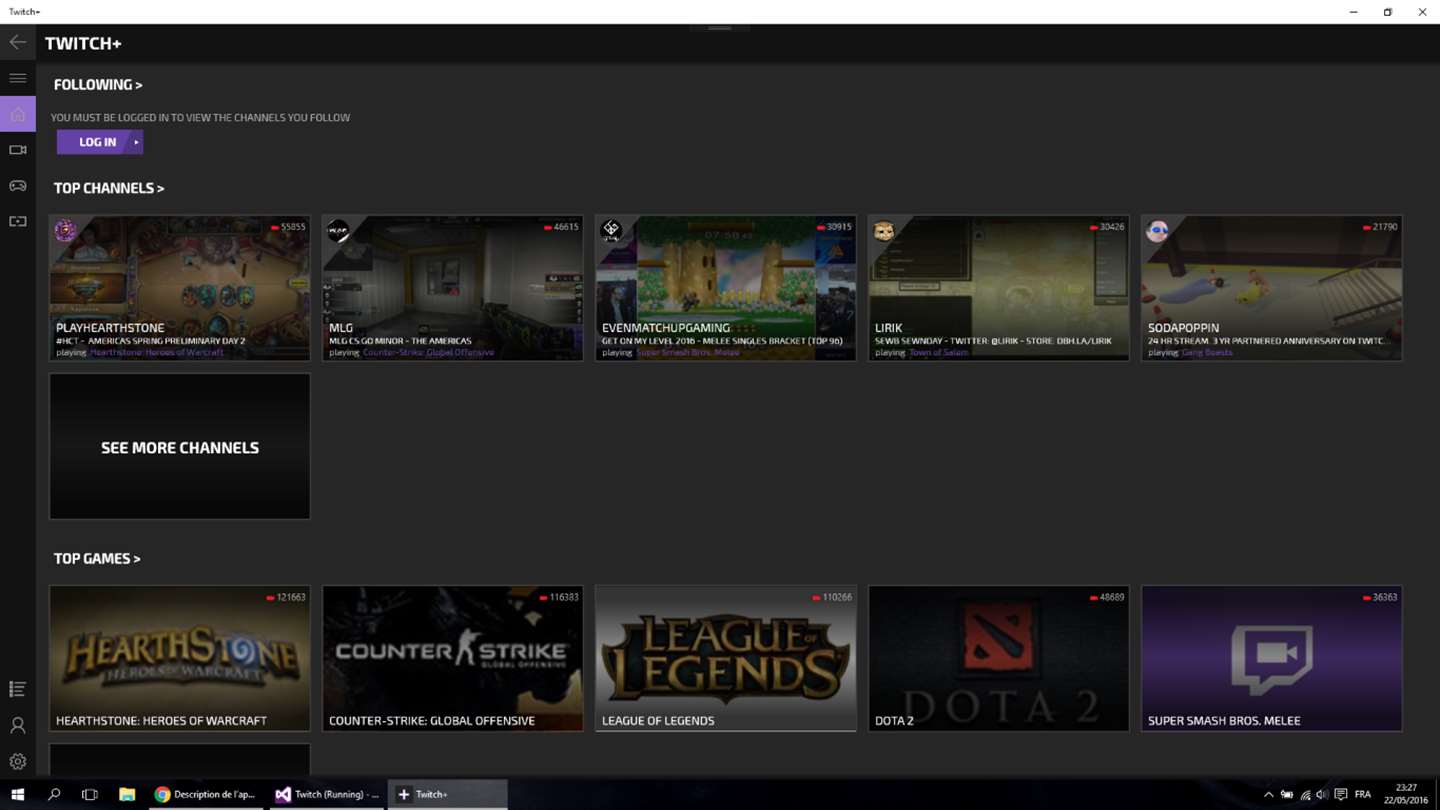Click the volume icon in tray
Image resolution: width=1440 pixels, height=810 pixels.
click(1322, 795)
